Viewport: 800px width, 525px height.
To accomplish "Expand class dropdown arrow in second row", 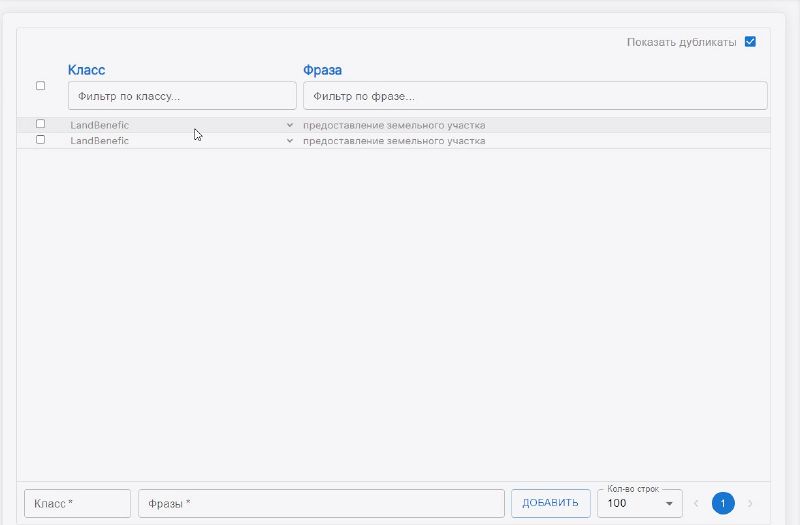I will pyautogui.click(x=290, y=141).
